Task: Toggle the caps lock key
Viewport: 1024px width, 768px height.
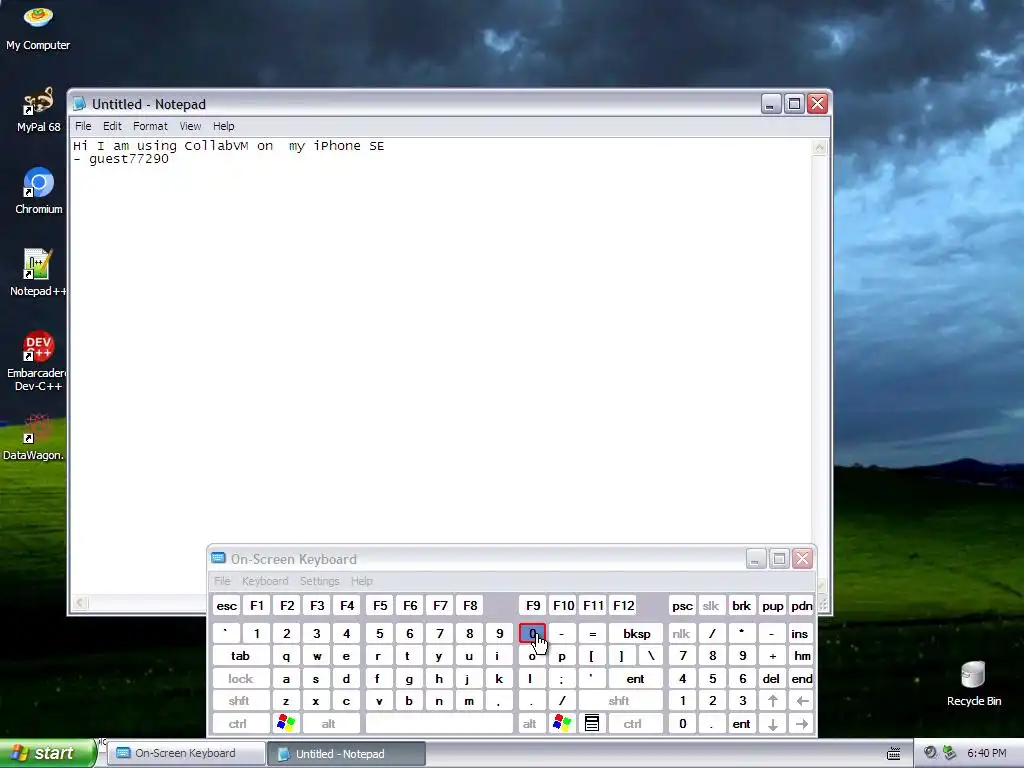Action: [240, 679]
